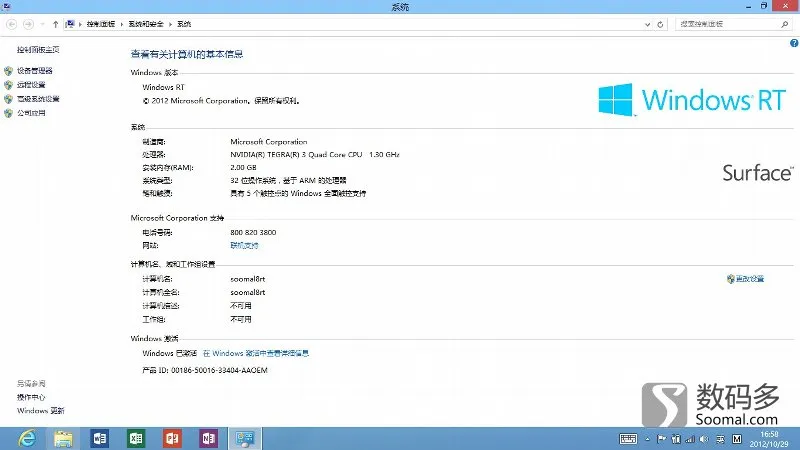Select the 2.00 GB RAM value

tap(243, 167)
